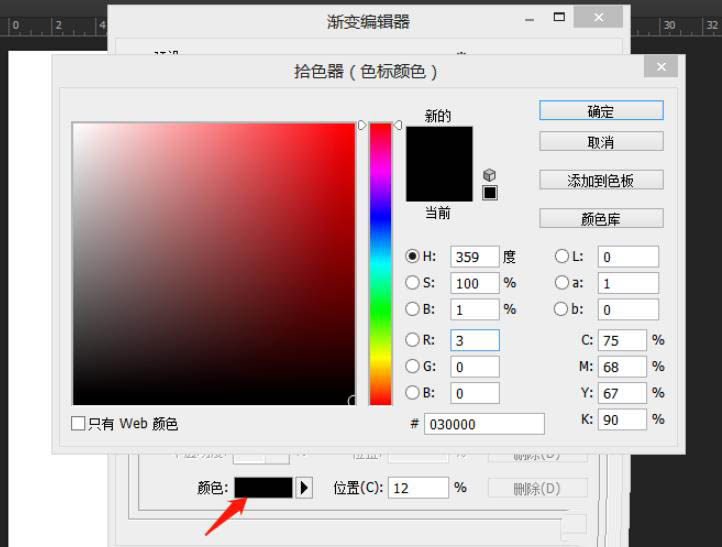Click the M magenta field showing 68
Viewport: 722px width, 547px height.
point(622,367)
